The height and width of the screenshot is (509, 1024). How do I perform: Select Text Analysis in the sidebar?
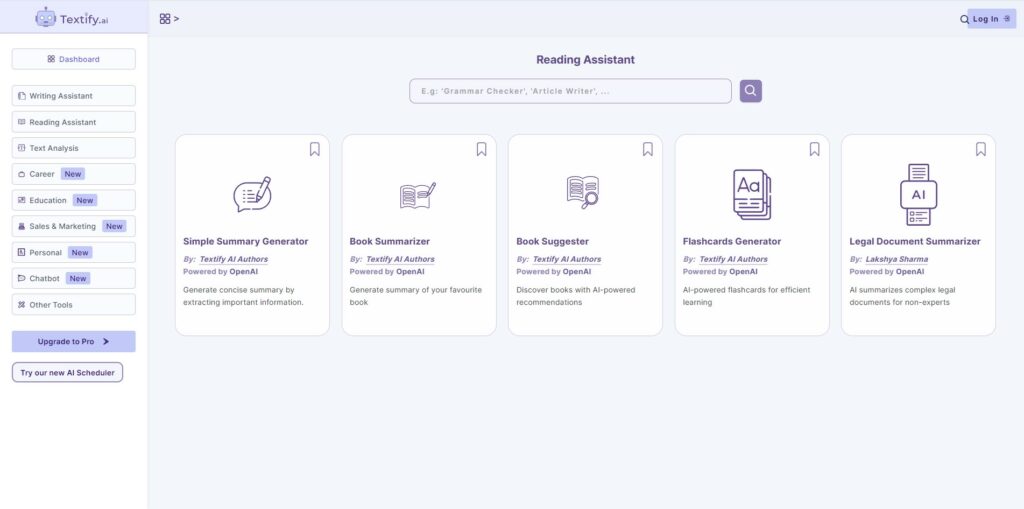74,148
